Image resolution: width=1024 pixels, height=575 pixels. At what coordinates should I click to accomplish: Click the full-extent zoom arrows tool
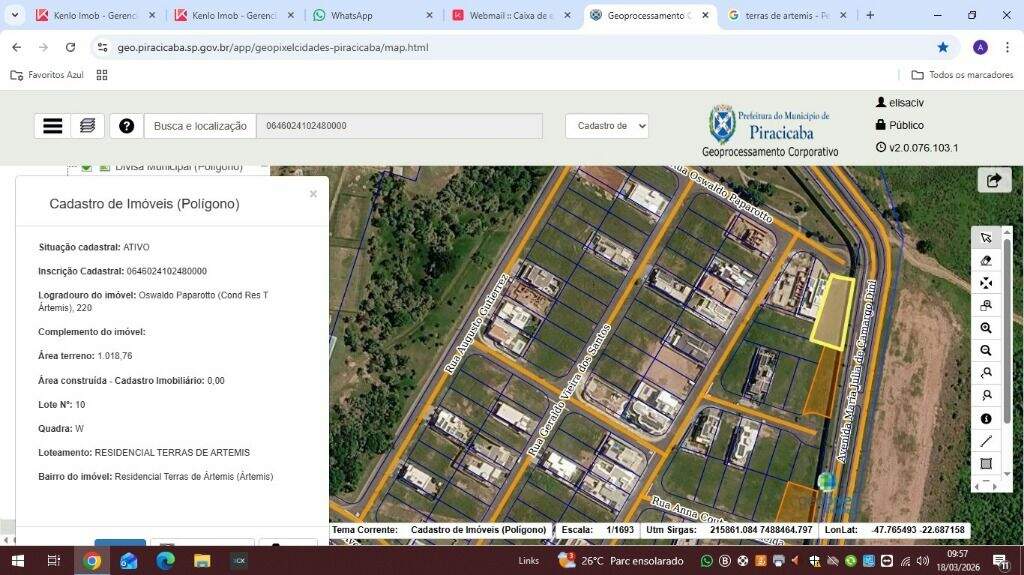pos(986,283)
